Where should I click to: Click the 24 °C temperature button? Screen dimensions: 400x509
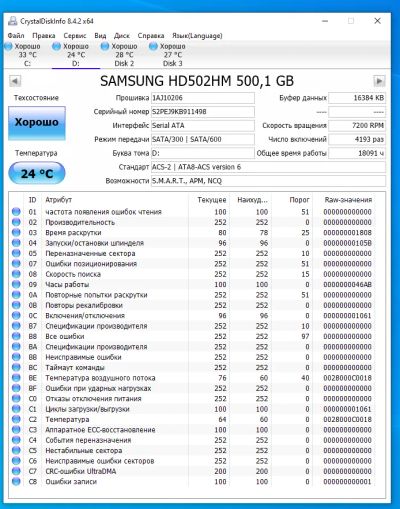[x=37, y=173]
